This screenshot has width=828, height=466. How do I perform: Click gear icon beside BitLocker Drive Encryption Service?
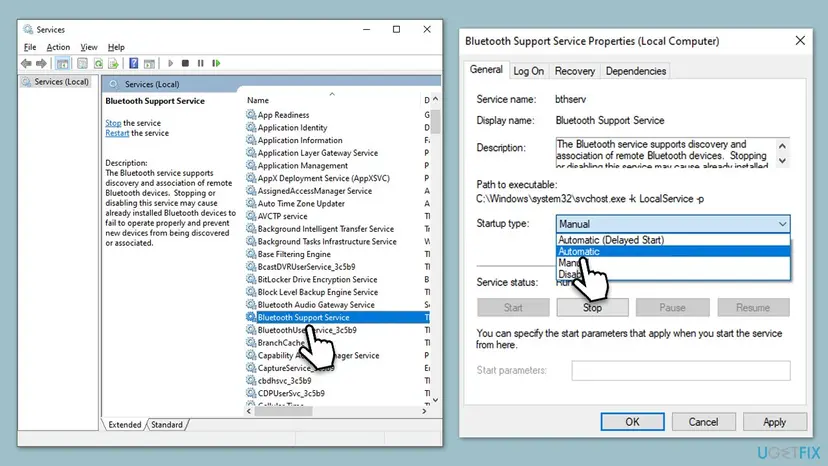[x=251, y=279]
